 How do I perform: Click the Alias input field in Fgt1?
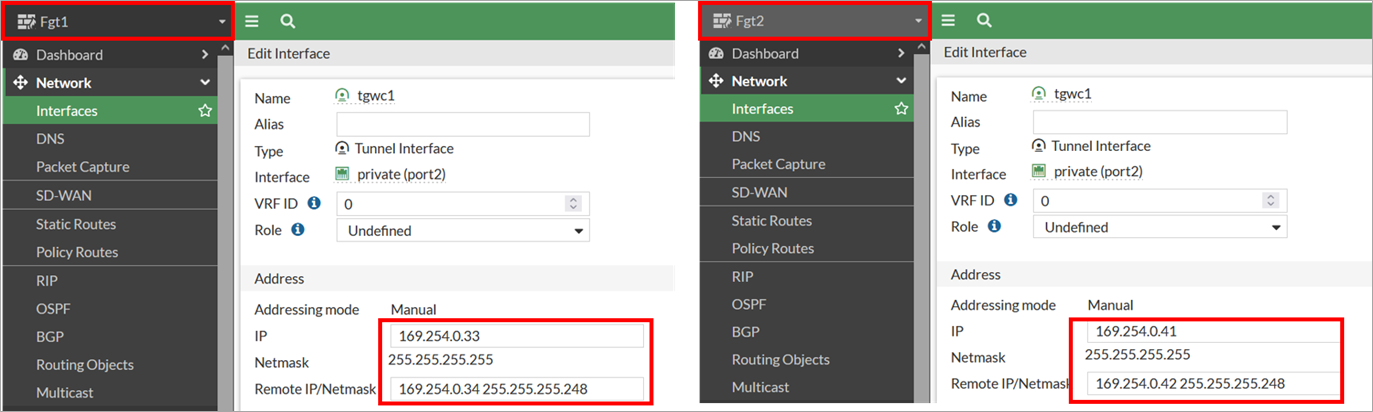pyautogui.click(x=463, y=124)
